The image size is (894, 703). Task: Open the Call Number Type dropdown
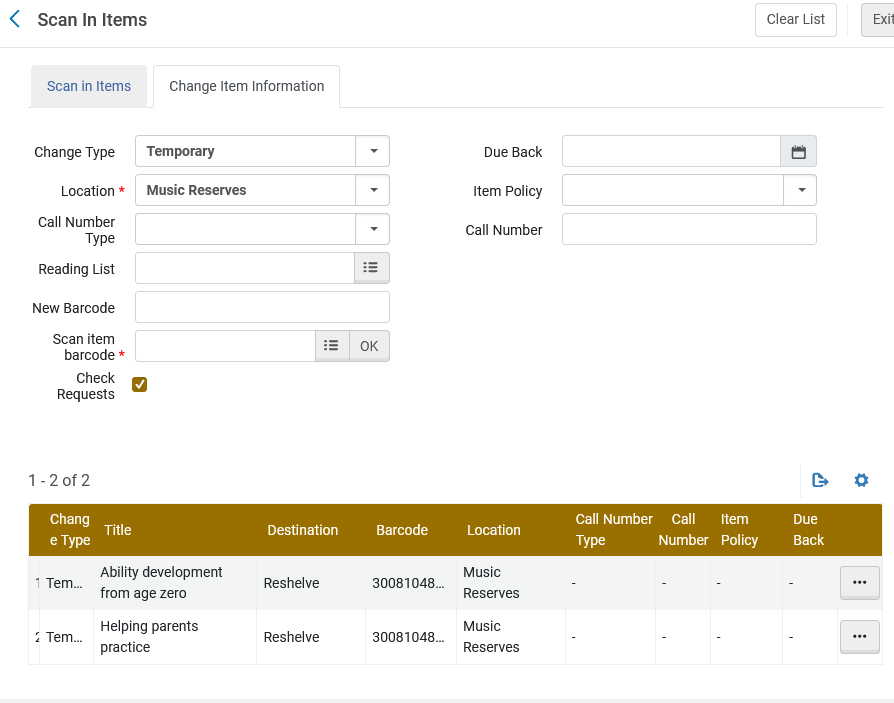click(373, 229)
